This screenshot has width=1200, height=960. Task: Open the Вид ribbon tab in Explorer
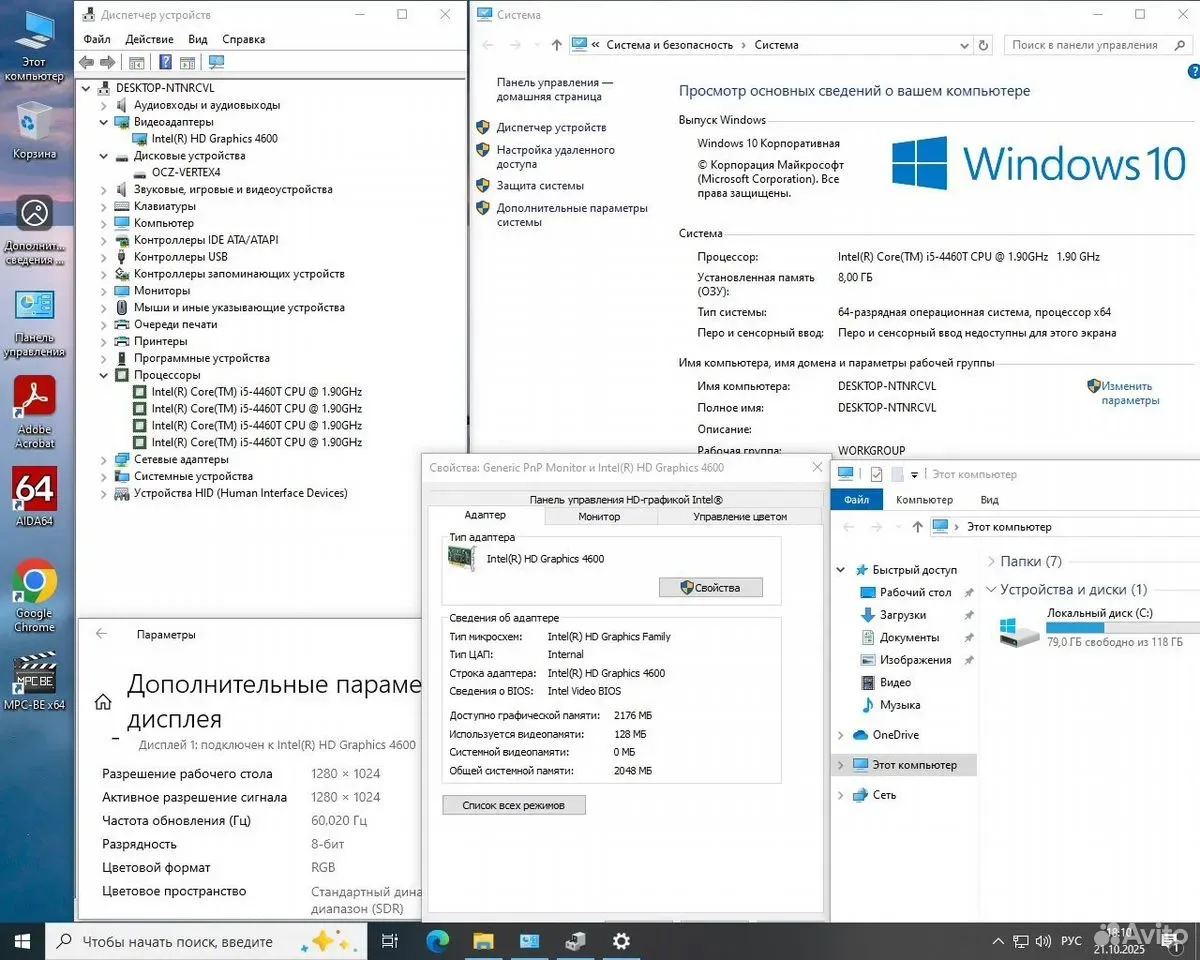[x=989, y=499]
